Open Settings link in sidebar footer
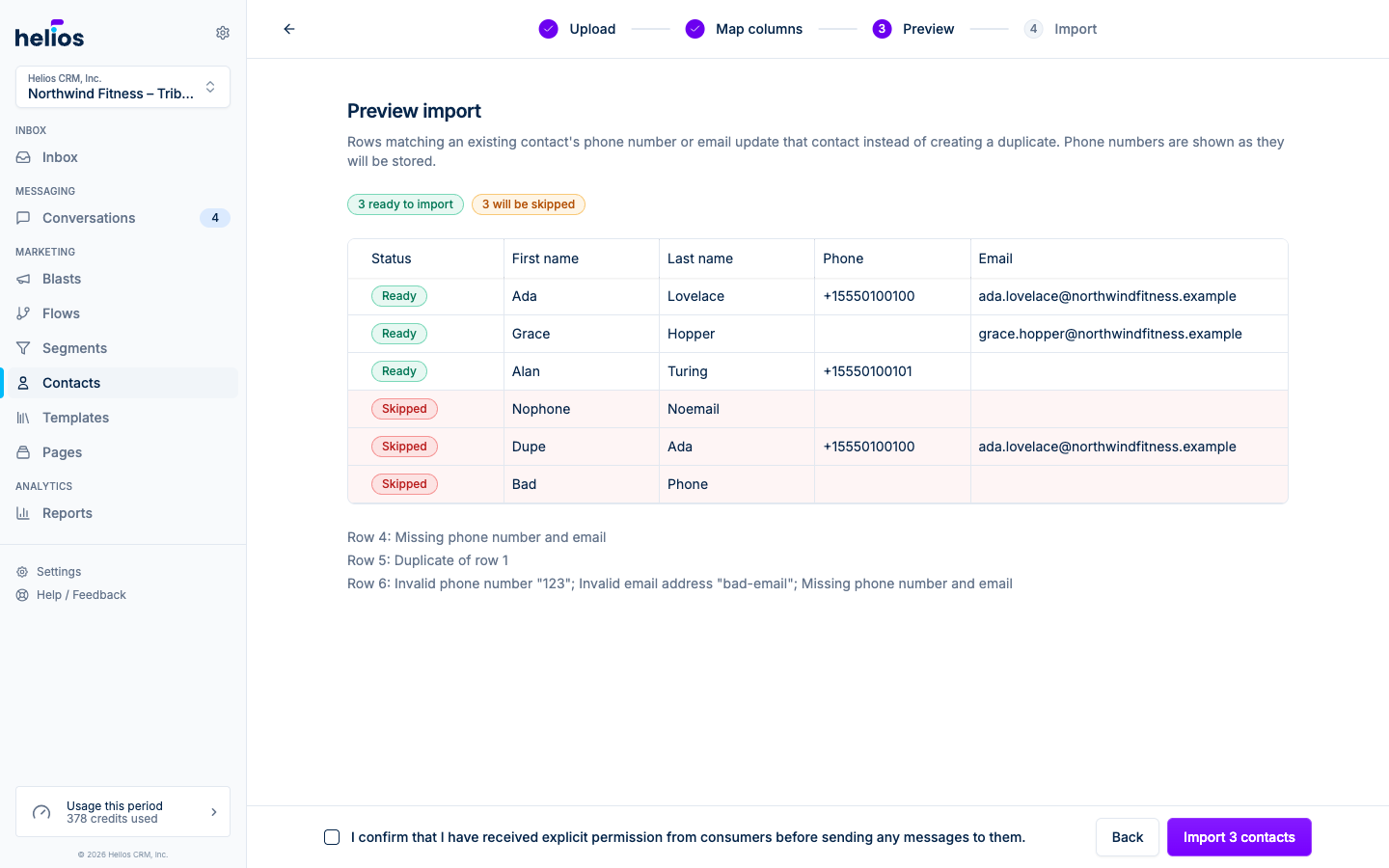 [59, 572]
